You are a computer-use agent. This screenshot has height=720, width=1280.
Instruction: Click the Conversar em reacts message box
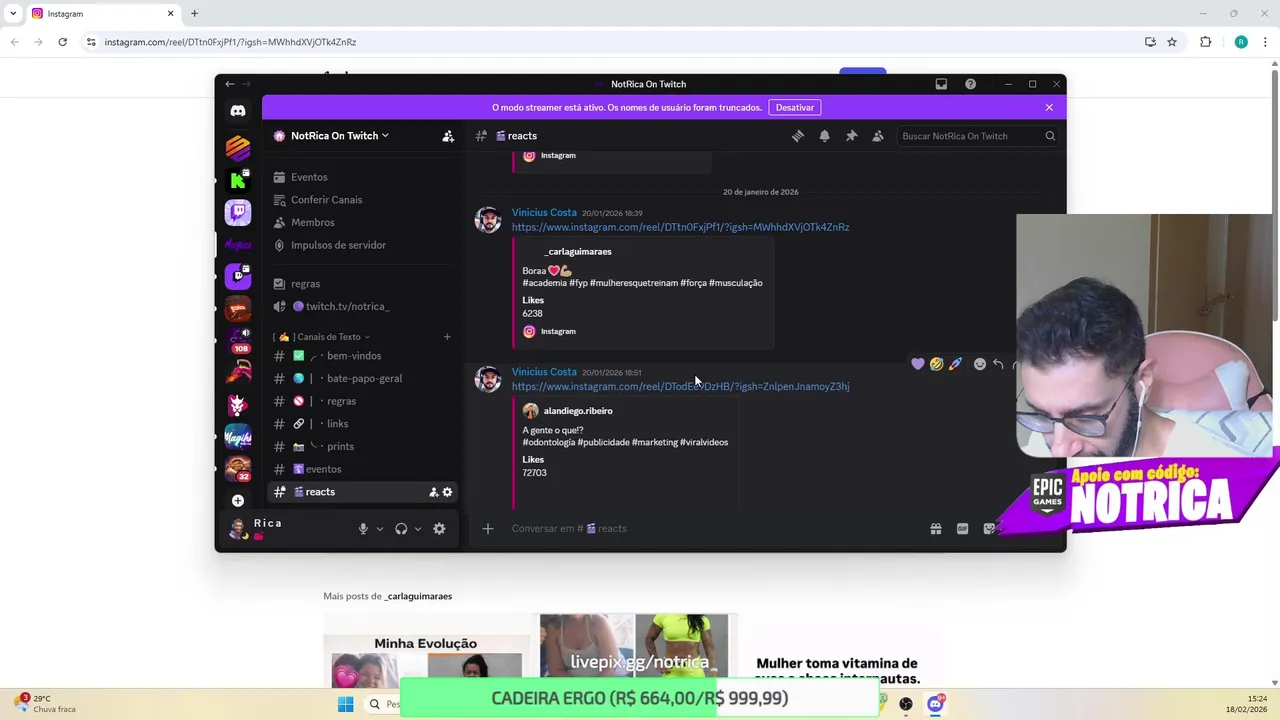(x=715, y=529)
